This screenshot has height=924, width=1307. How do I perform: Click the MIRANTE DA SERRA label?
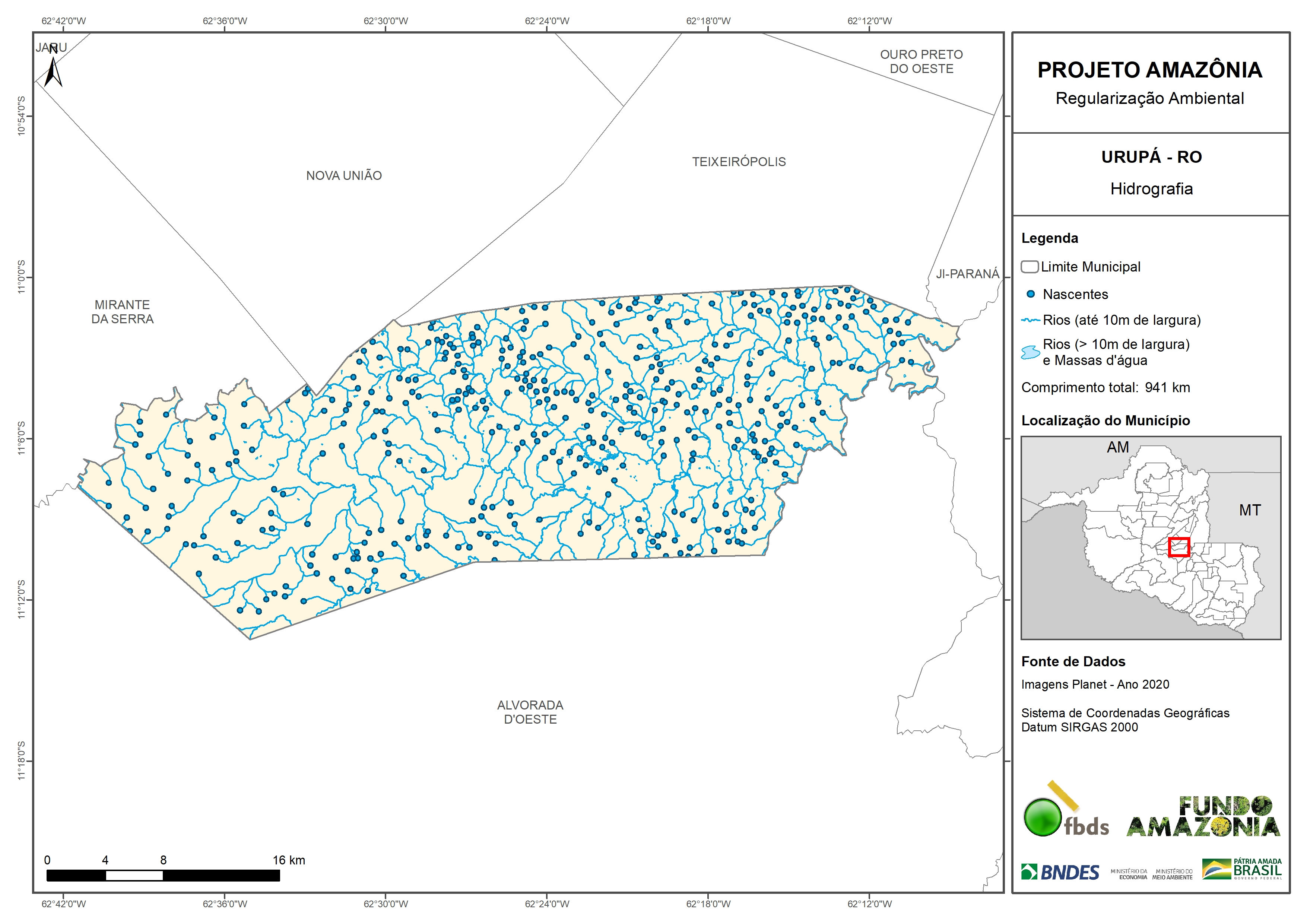123,312
